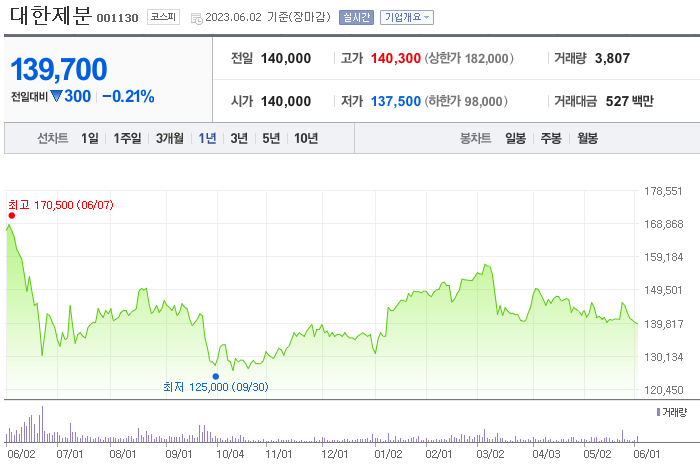
Task: Open the 일봉 daily candle chart
Action: [x=516, y=138]
